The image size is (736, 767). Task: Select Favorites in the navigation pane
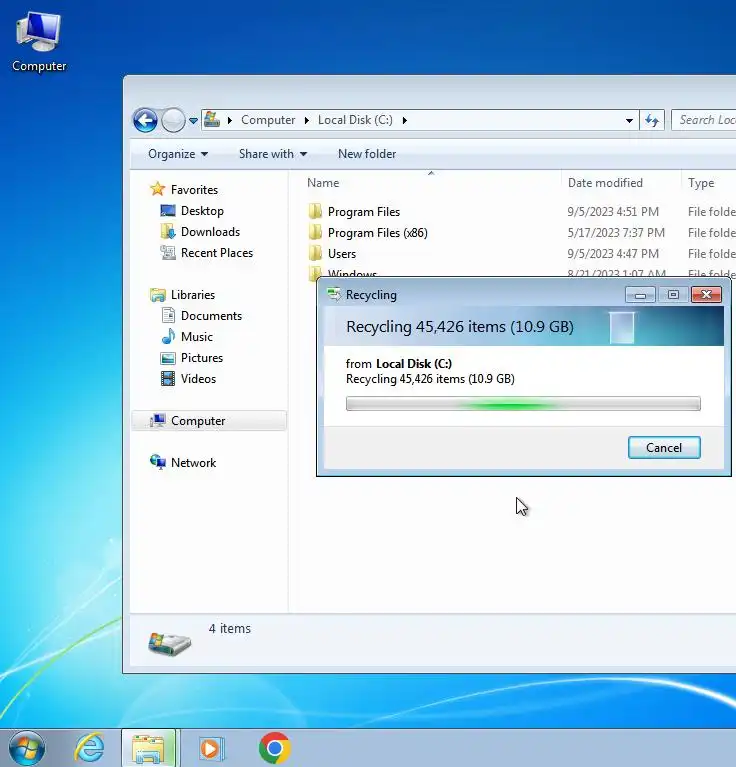coord(194,190)
